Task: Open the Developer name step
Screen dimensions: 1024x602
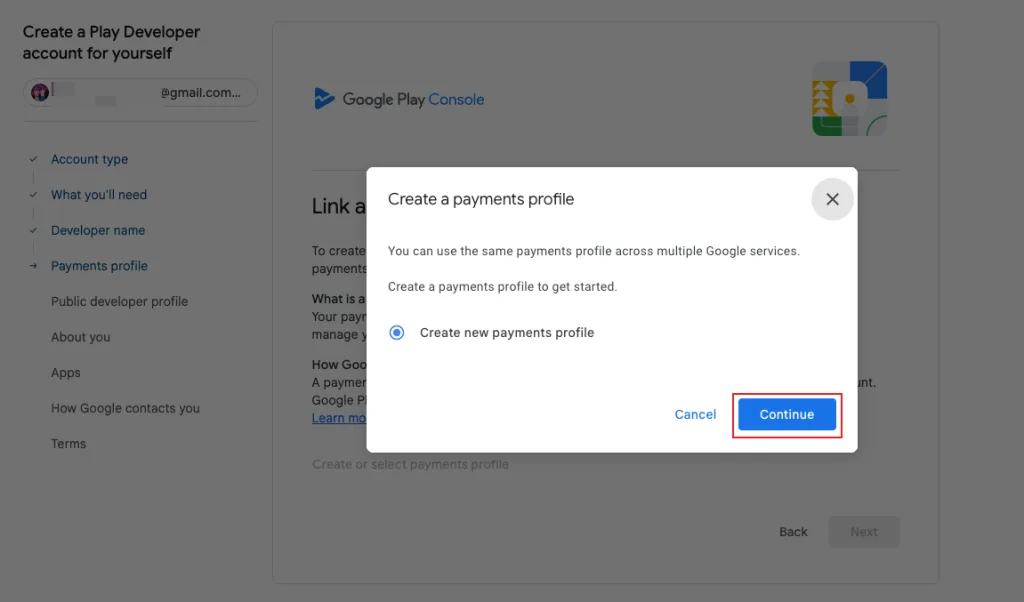Action: (98, 230)
